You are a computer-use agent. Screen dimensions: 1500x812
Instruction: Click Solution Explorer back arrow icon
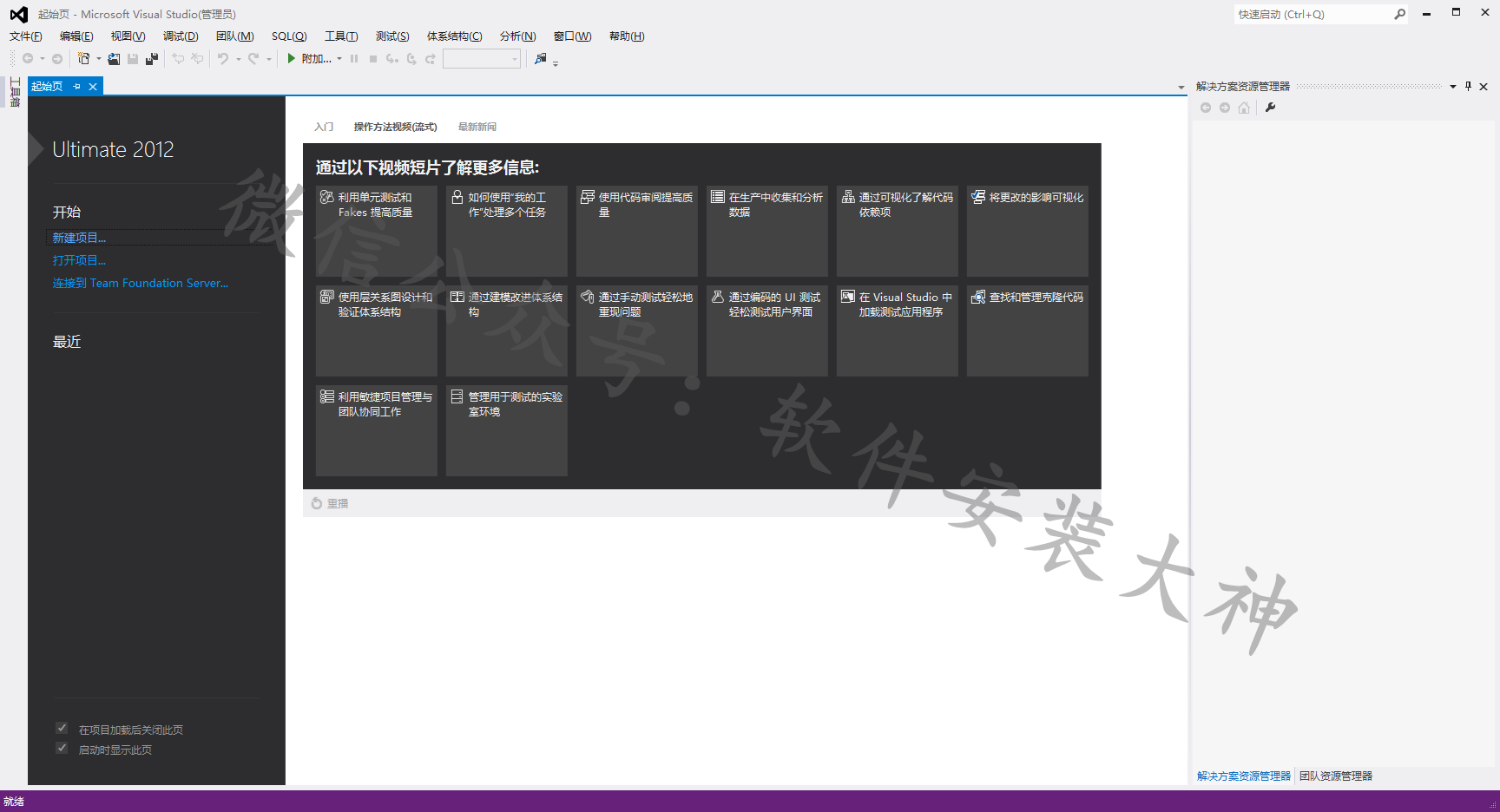[1206, 108]
